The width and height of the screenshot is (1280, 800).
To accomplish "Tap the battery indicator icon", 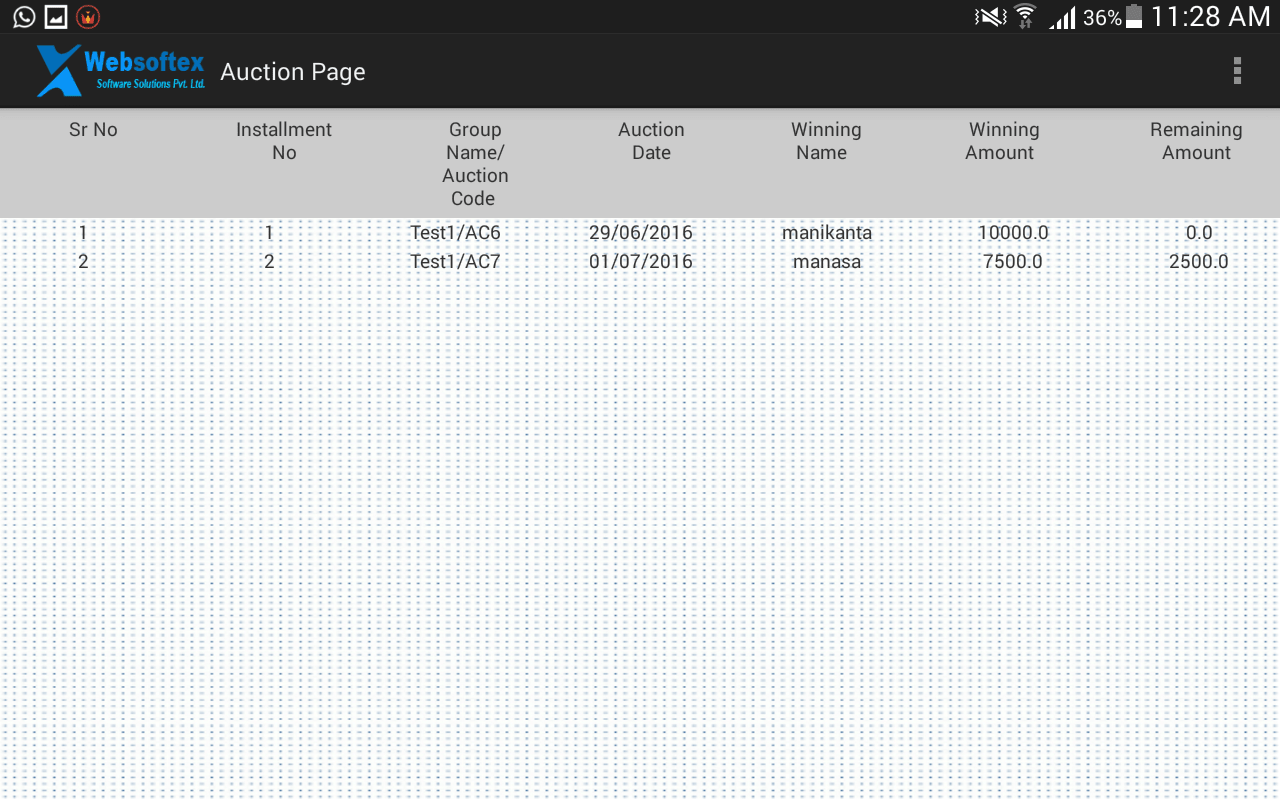I will [x=1134, y=17].
